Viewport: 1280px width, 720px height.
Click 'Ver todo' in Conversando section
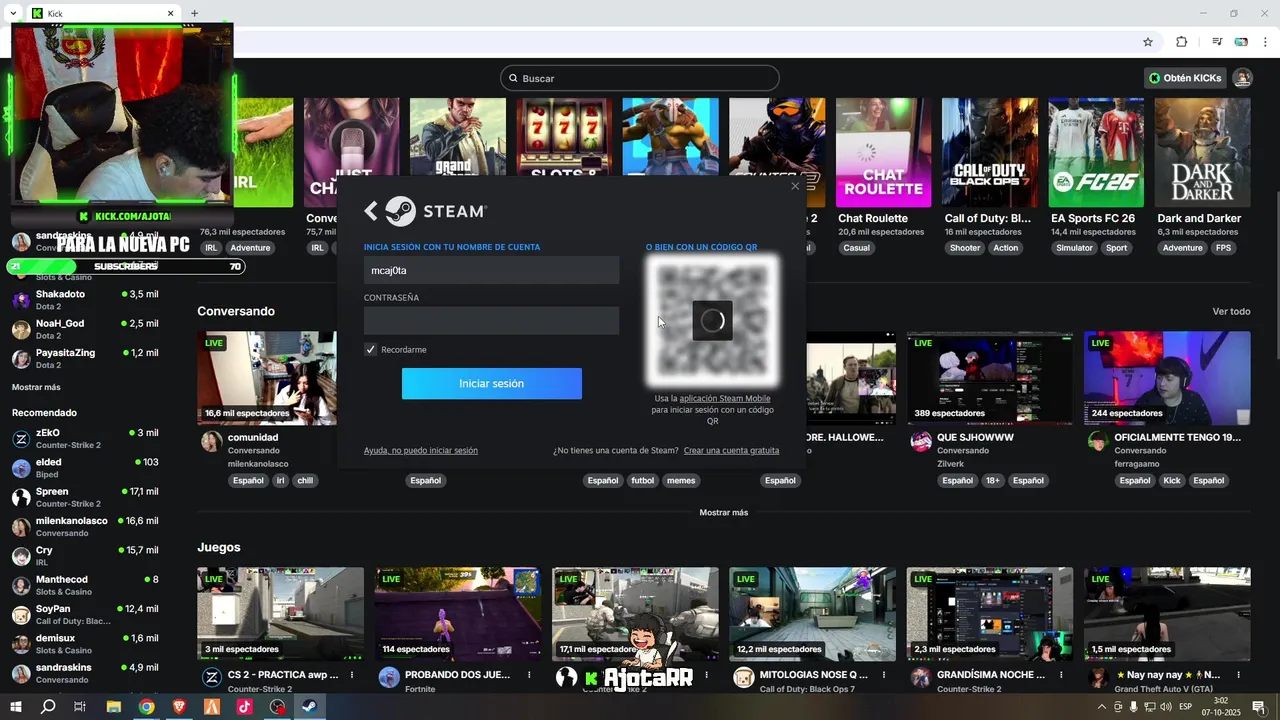[1231, 312]
